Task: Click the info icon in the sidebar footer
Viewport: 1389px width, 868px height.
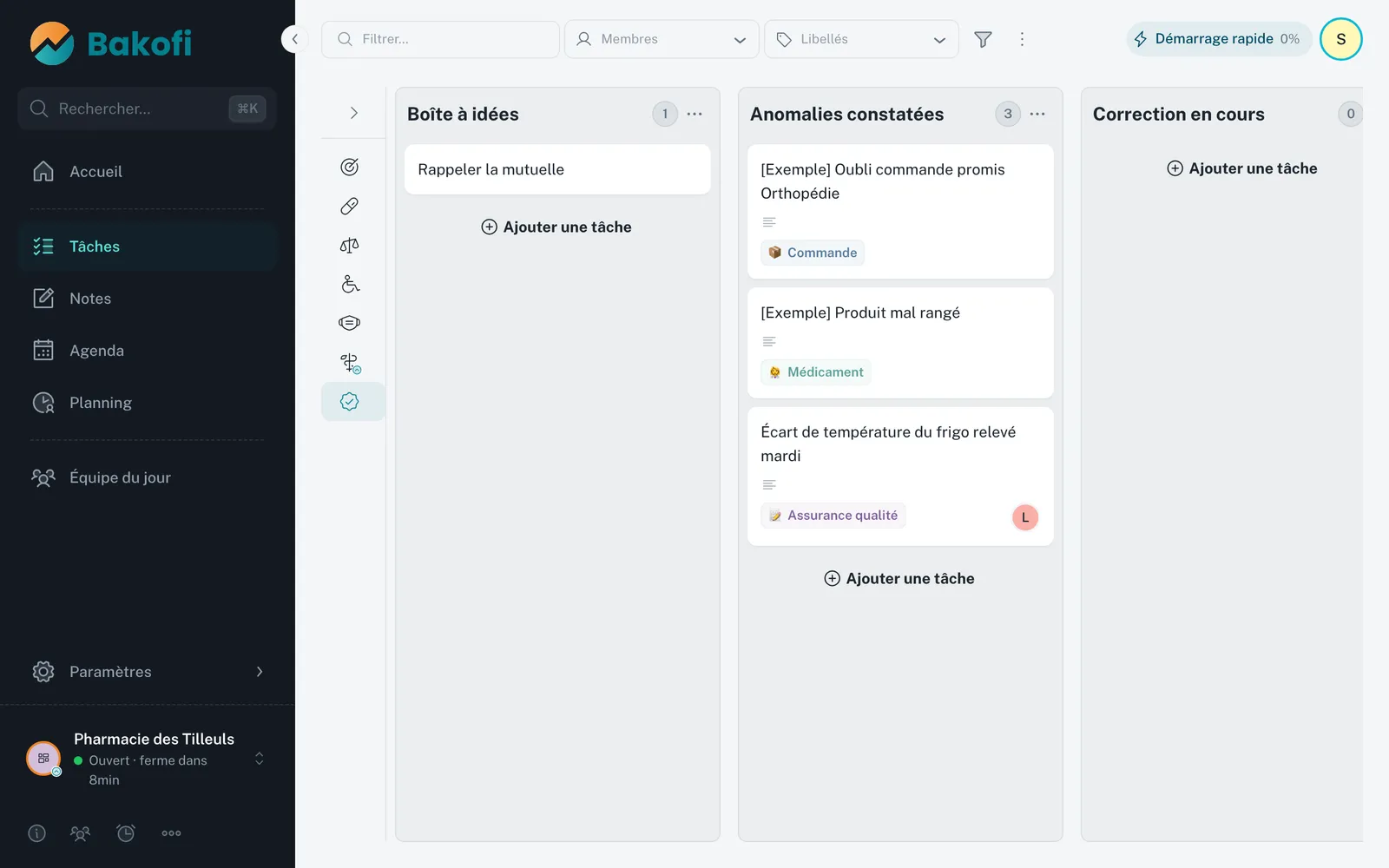Action: pos(36,833)
